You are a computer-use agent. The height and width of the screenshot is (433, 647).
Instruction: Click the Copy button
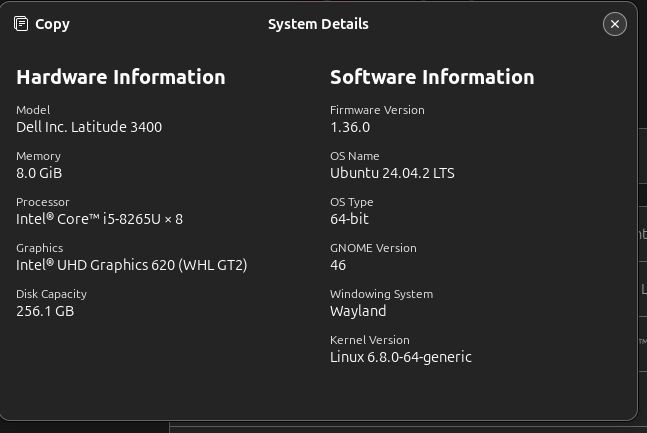(x=41, y=24)
